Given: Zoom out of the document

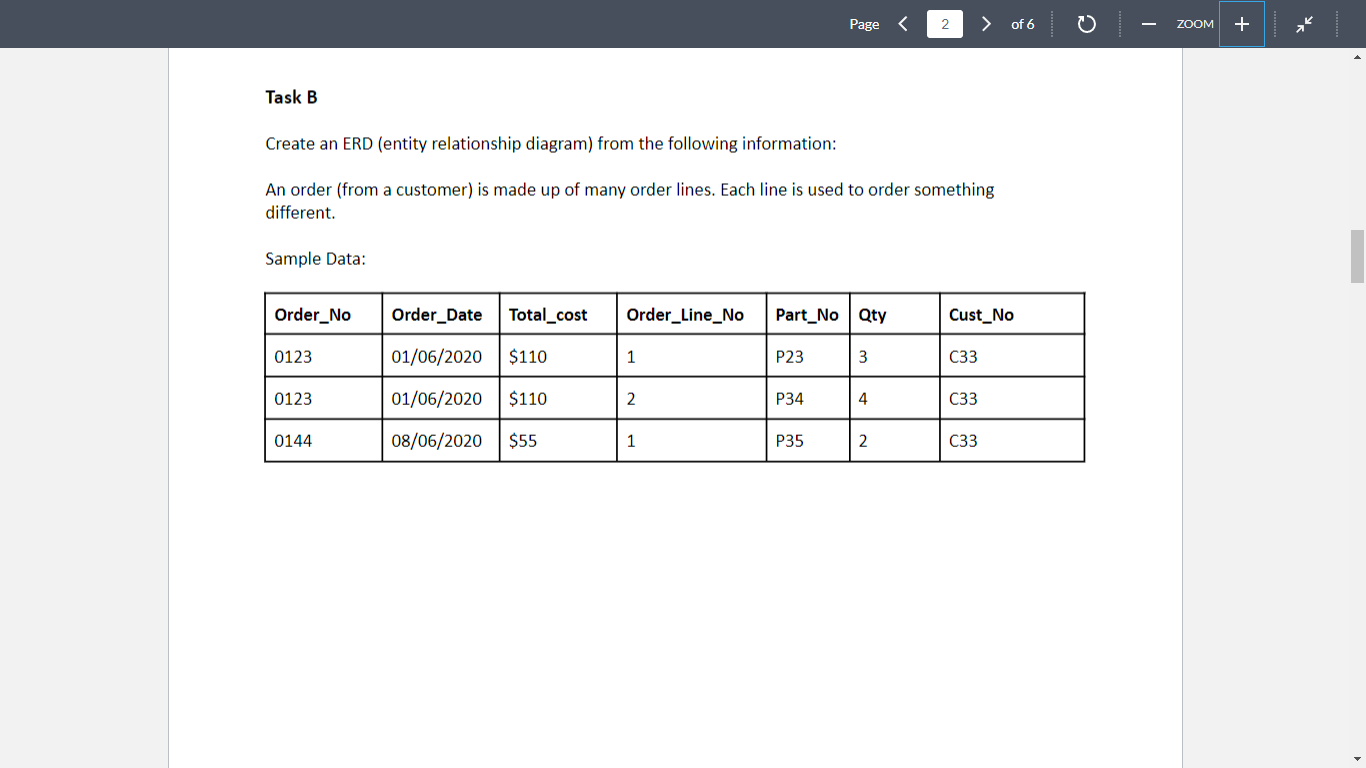Looking at the screenshot, I should click(1148, 24).
